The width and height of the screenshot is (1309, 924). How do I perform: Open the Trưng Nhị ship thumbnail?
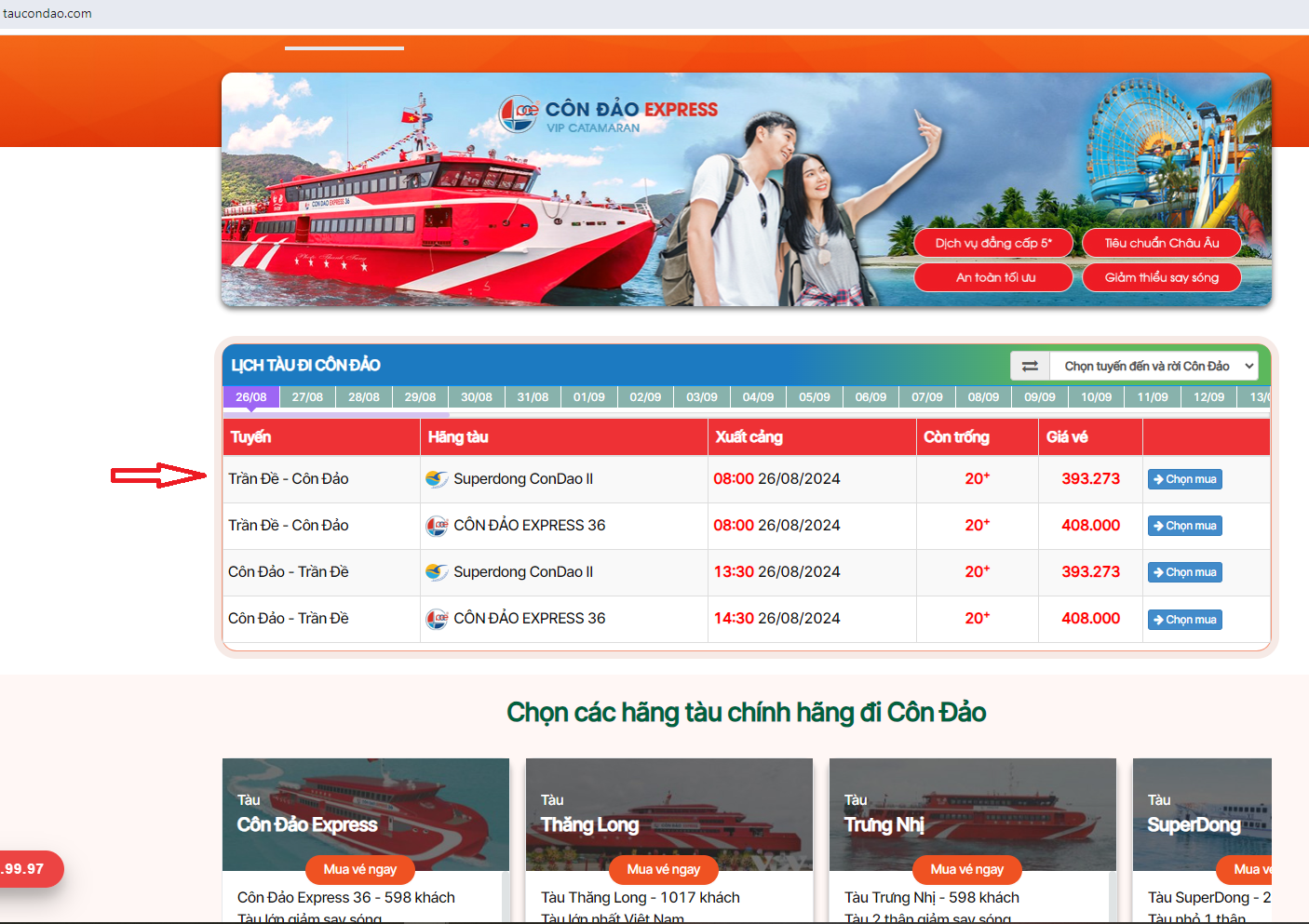[x=973, y=814]
